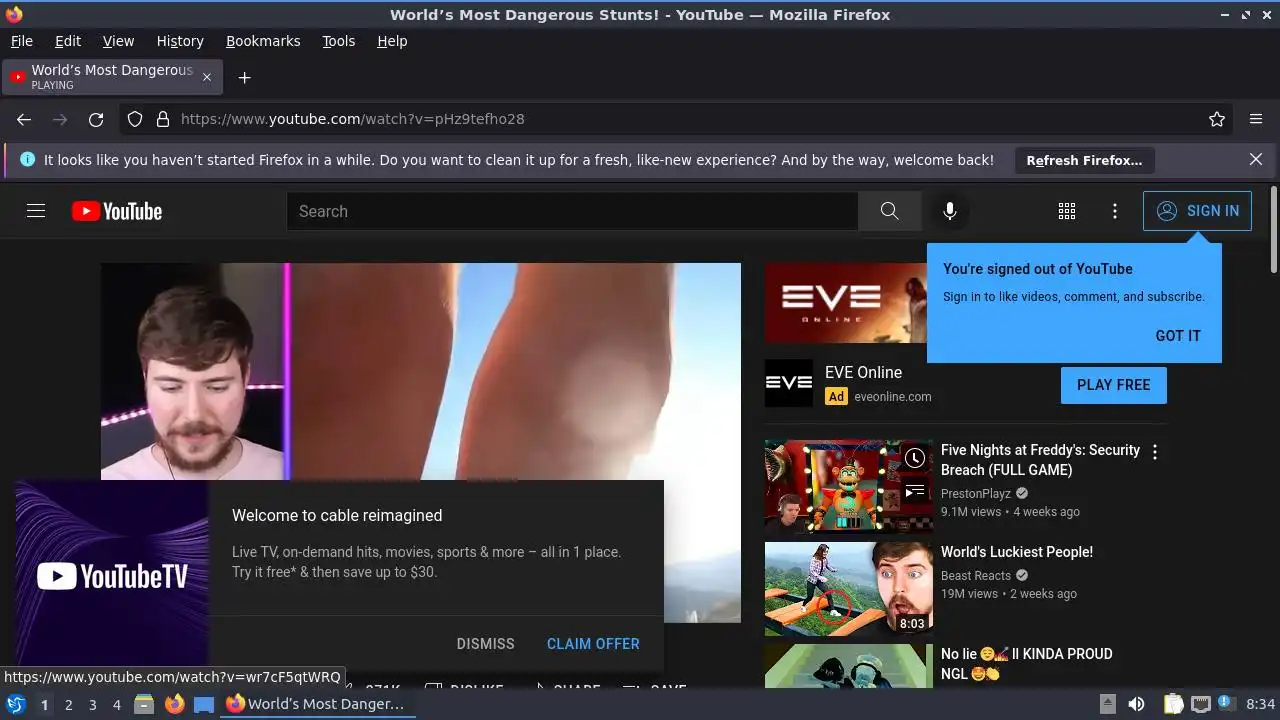Click the show desktop taskbar icon
This screenshot has height=720, width=1280.
[x=204, y=704]
